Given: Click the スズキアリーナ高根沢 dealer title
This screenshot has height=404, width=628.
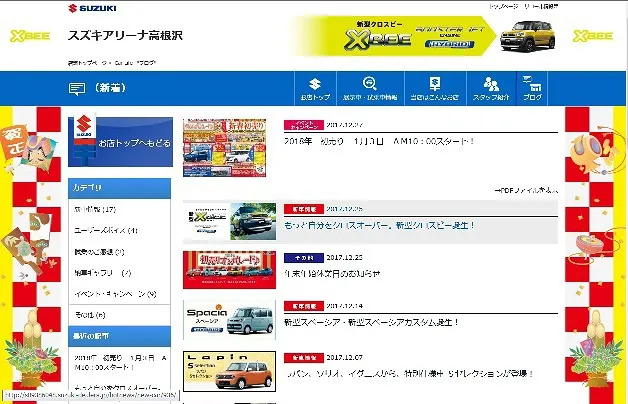Looking at the screenshot, I should 125,35.
